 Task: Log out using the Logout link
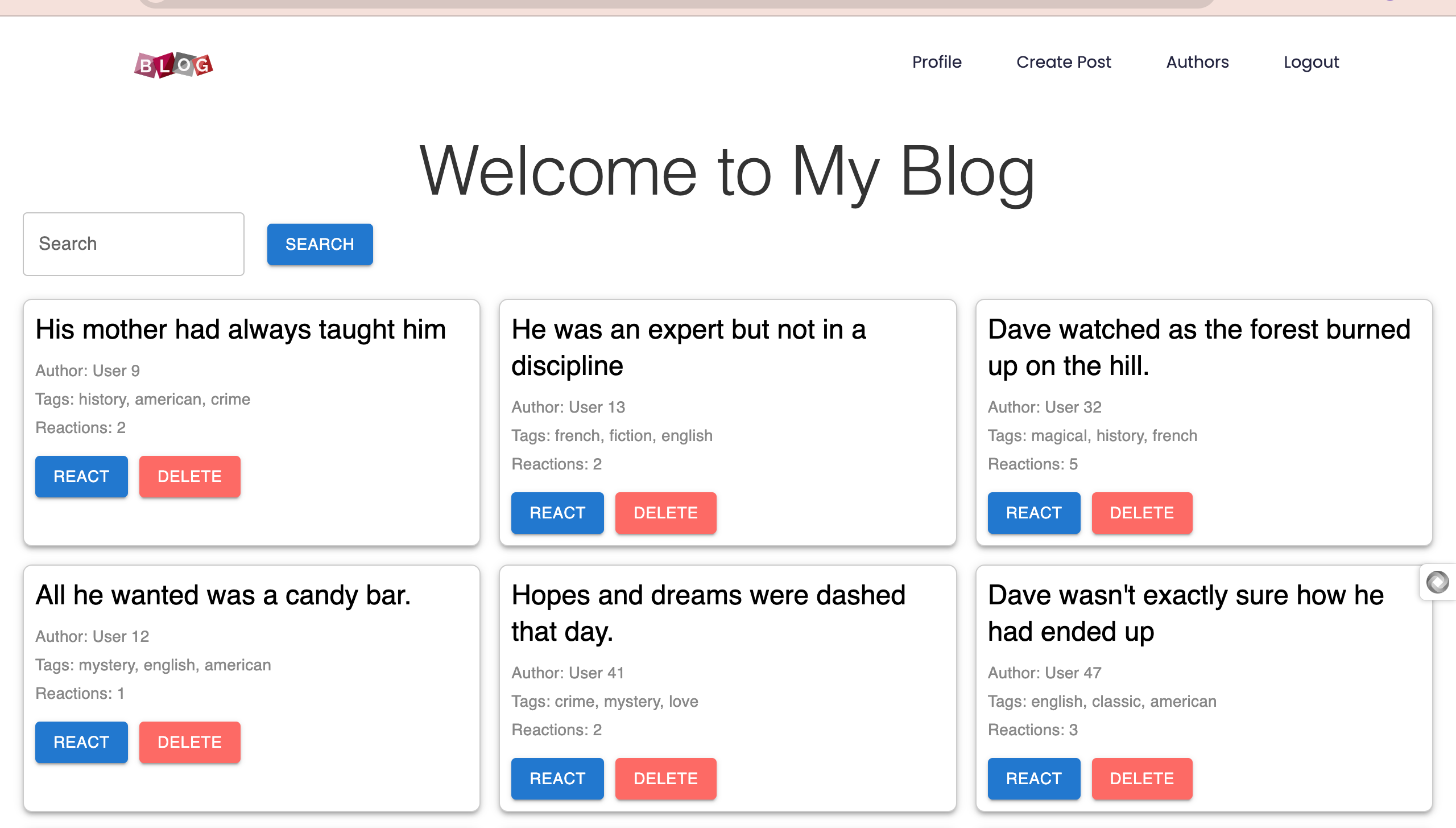(x=1311, y=62)
